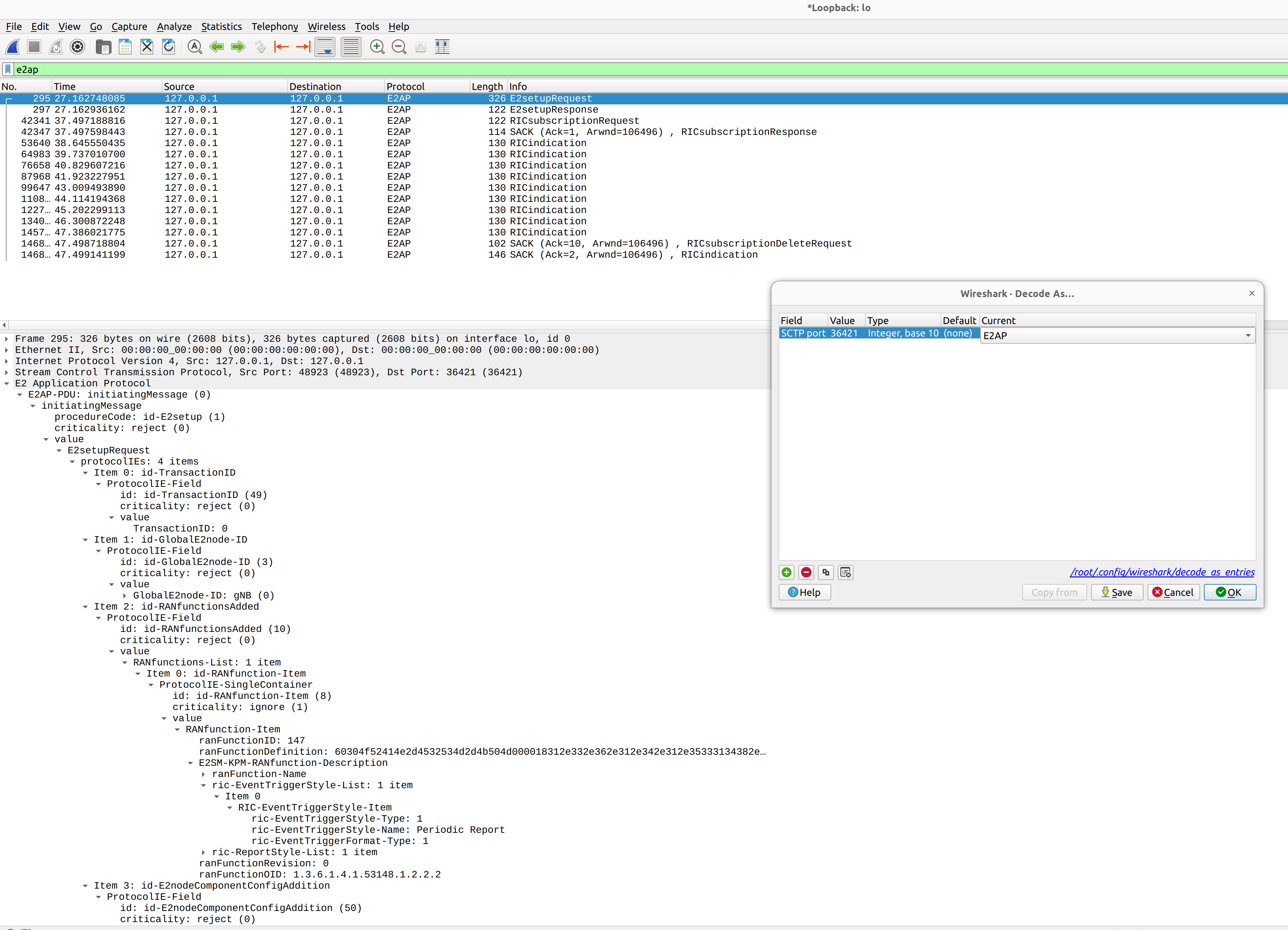Go to specified packet icon
Image resolution: width=1288 pixels, height=930 pixels.
click(260, 47)
